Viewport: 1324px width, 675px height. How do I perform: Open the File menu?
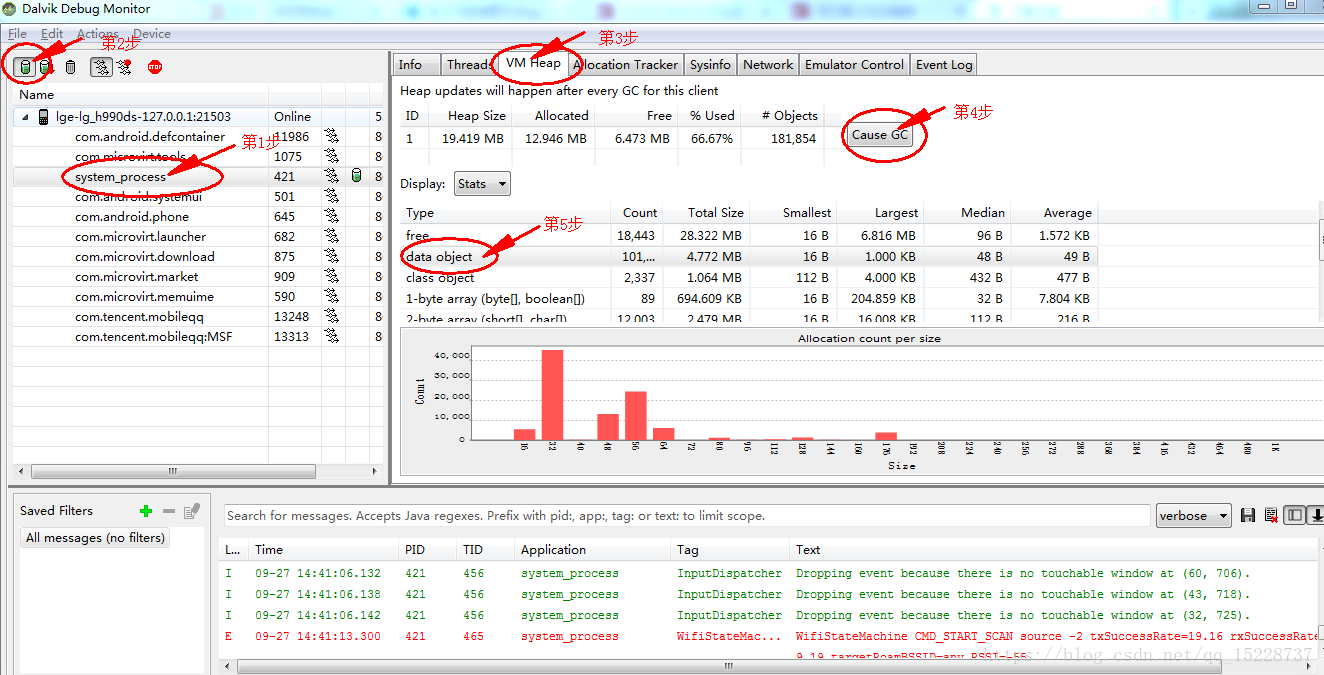(x=18, y=34)
